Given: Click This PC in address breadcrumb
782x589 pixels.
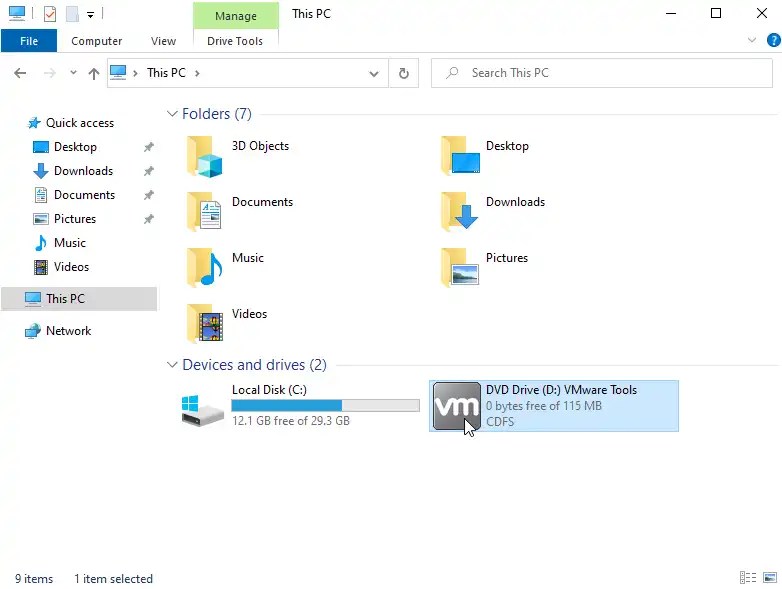Looking at the screenshot, I should click(166, 73).
